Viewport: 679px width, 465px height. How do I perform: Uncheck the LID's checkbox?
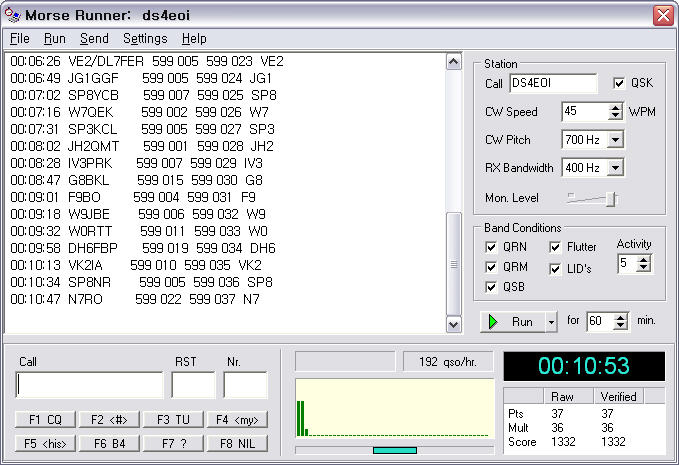click(x=555, y=269)
